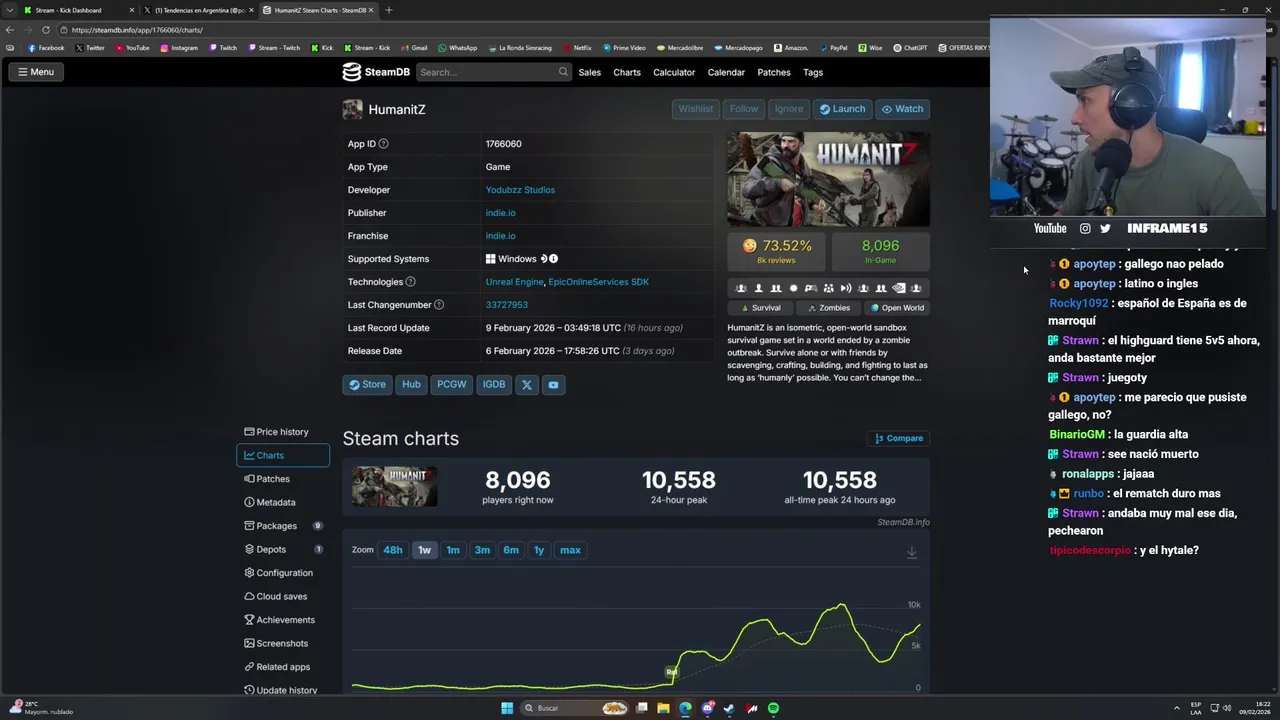Click the chart download arrow icon
The width and height of the screenshot is (1280, 720).
911,552
